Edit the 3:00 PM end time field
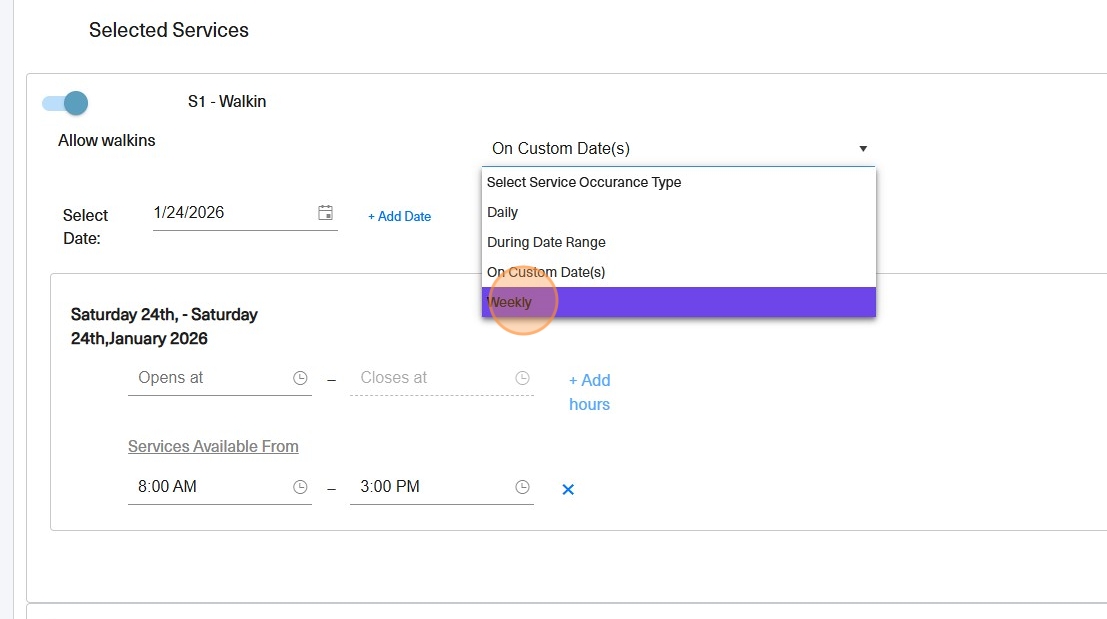This screenshot has height=619, width=1107. click(x=430, y=487)
